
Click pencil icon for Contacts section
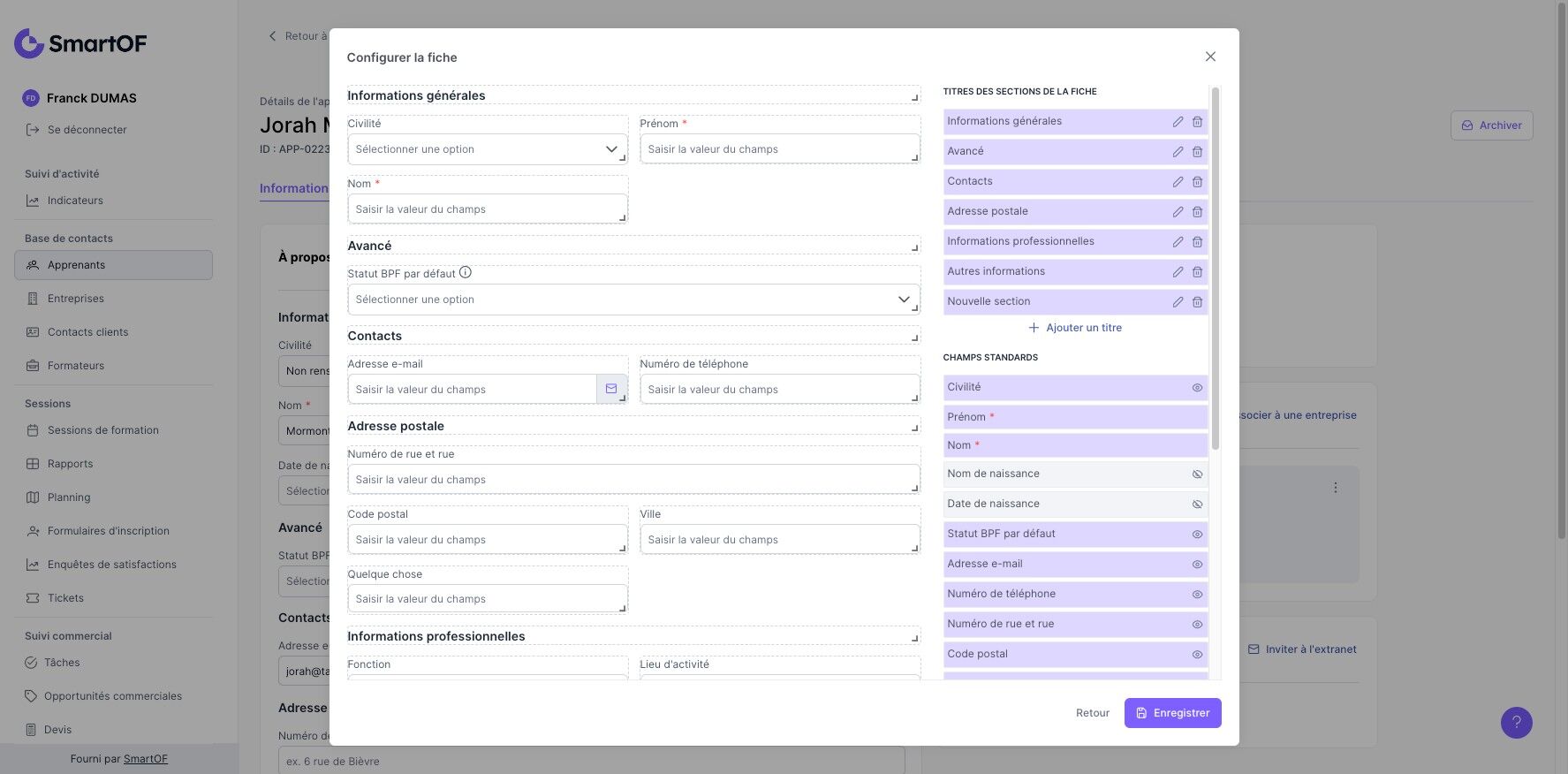(x=1178, y=182)
